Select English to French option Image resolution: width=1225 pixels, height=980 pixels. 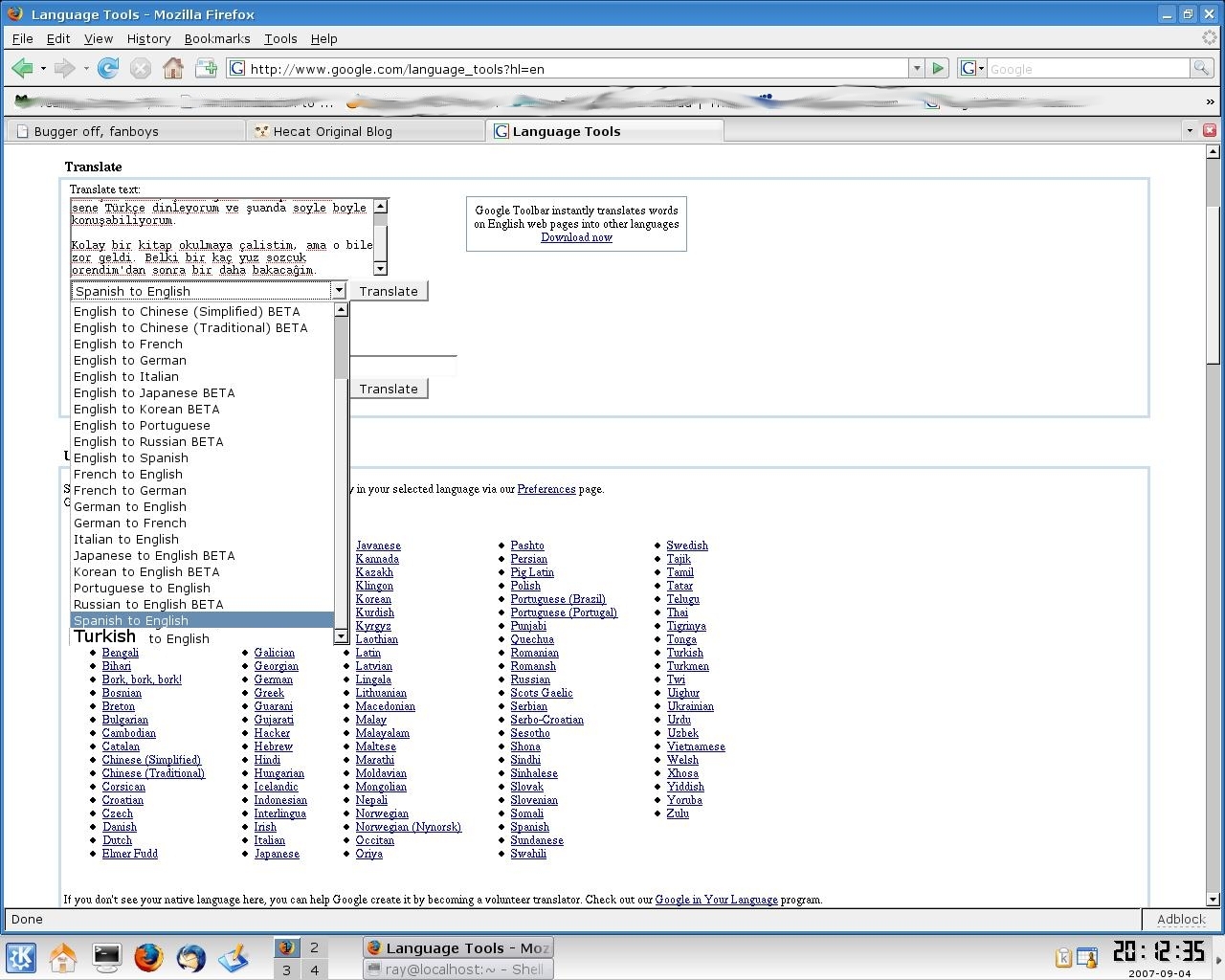128,344
